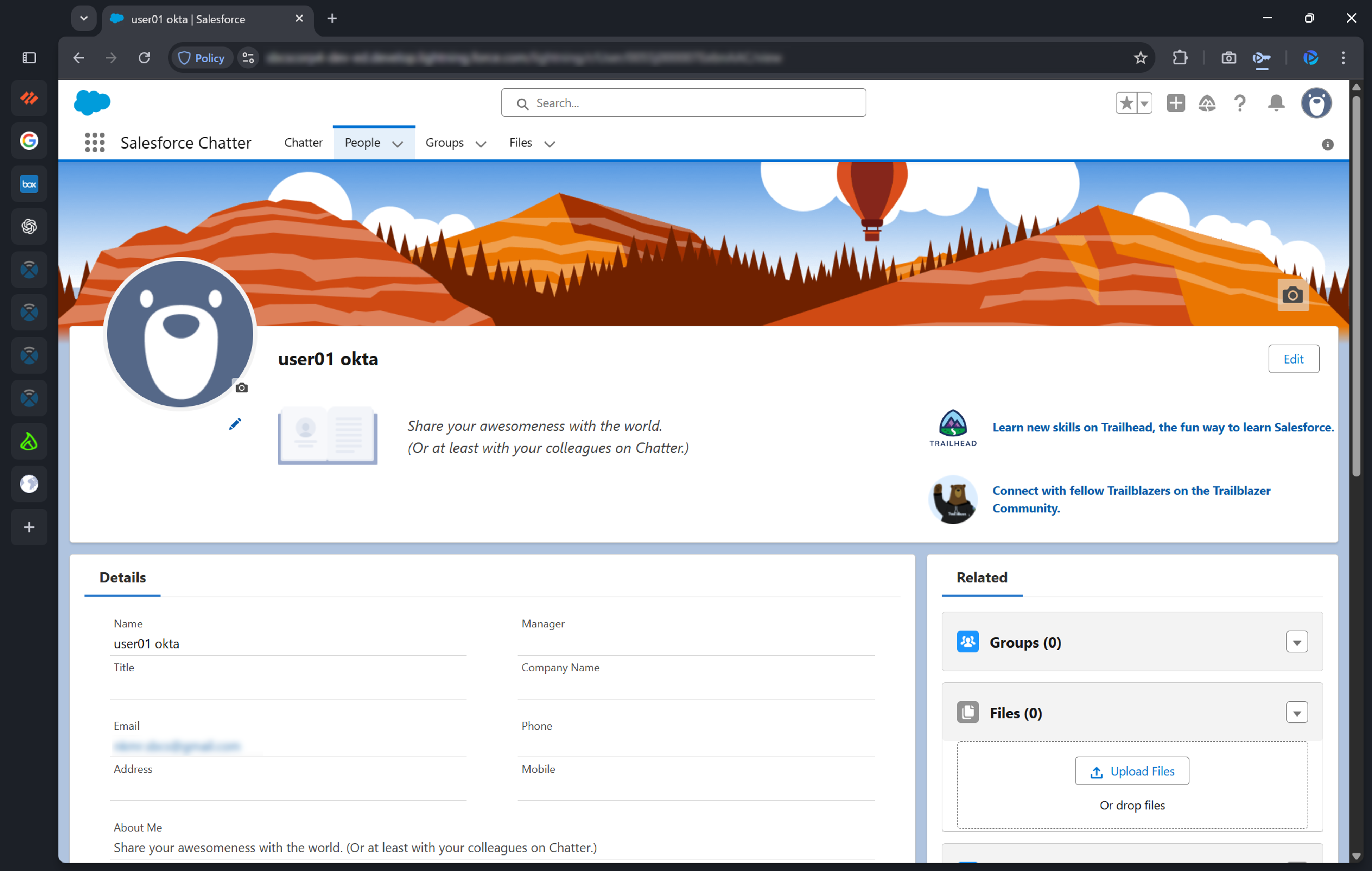This screenshot has height=871, width=1372.
Task: Switch to the Chatter tab
Action: coord(303,143)
